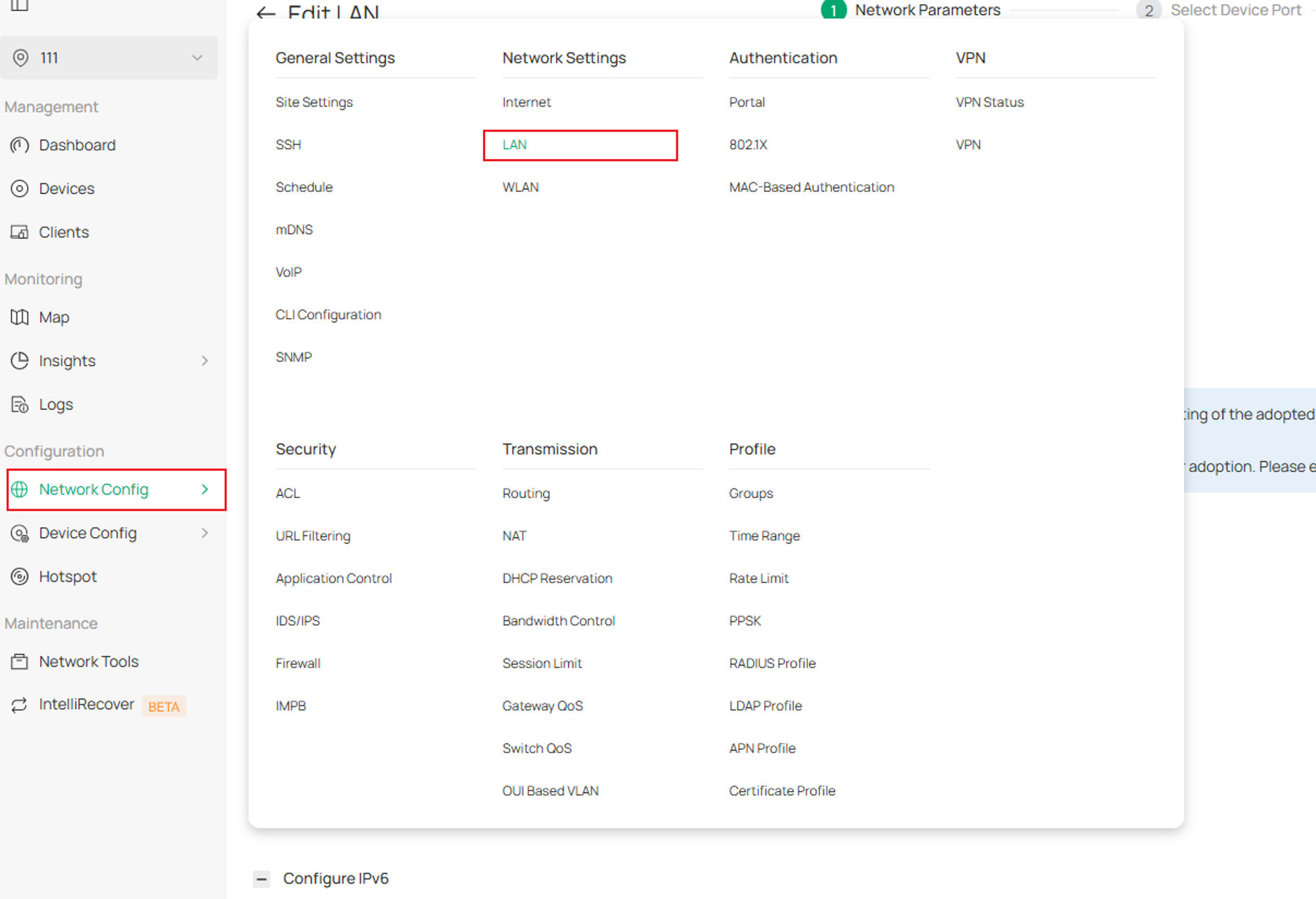Open Groups under Profile
The height and width of the screenshot is (899, 1316).
point(751,493)
